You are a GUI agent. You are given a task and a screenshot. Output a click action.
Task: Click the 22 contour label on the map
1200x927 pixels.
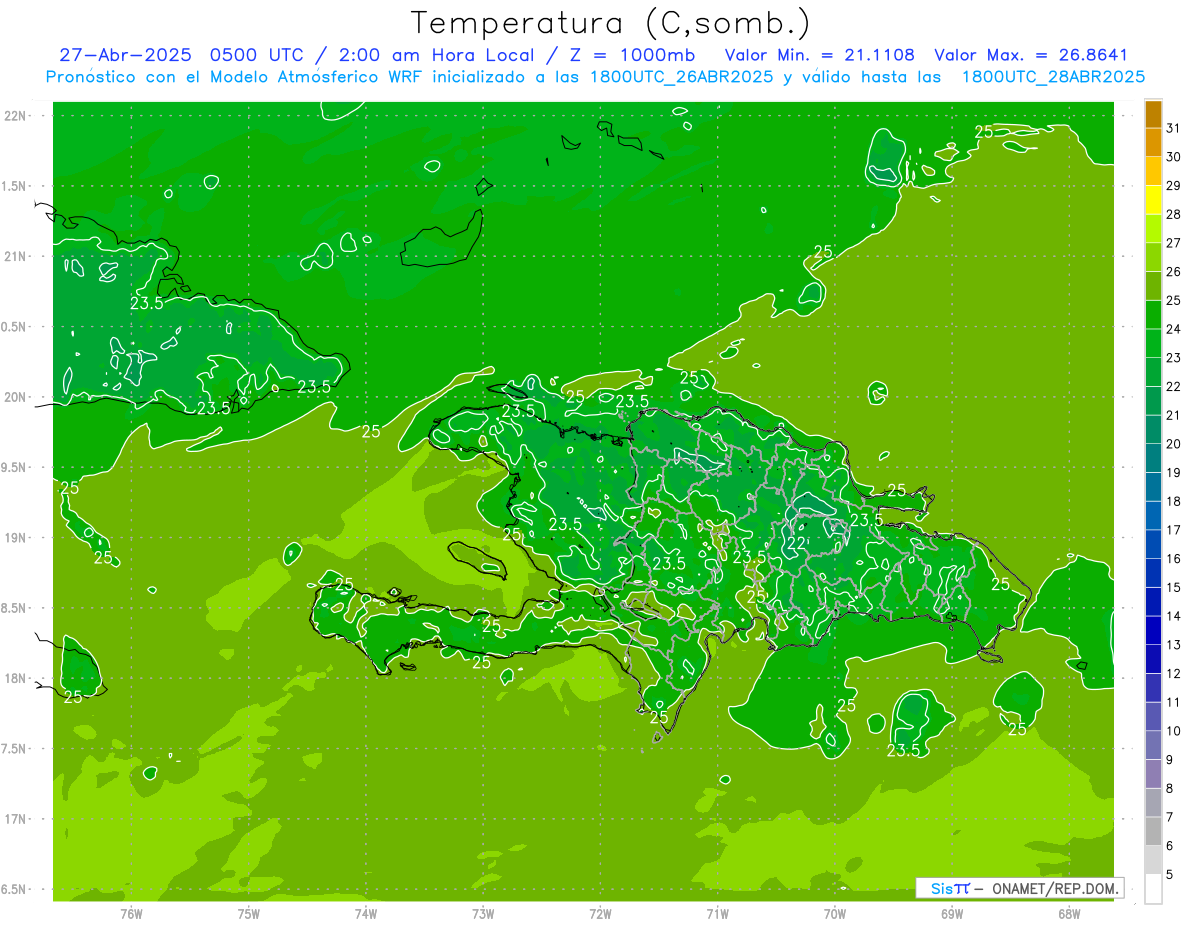796,543
